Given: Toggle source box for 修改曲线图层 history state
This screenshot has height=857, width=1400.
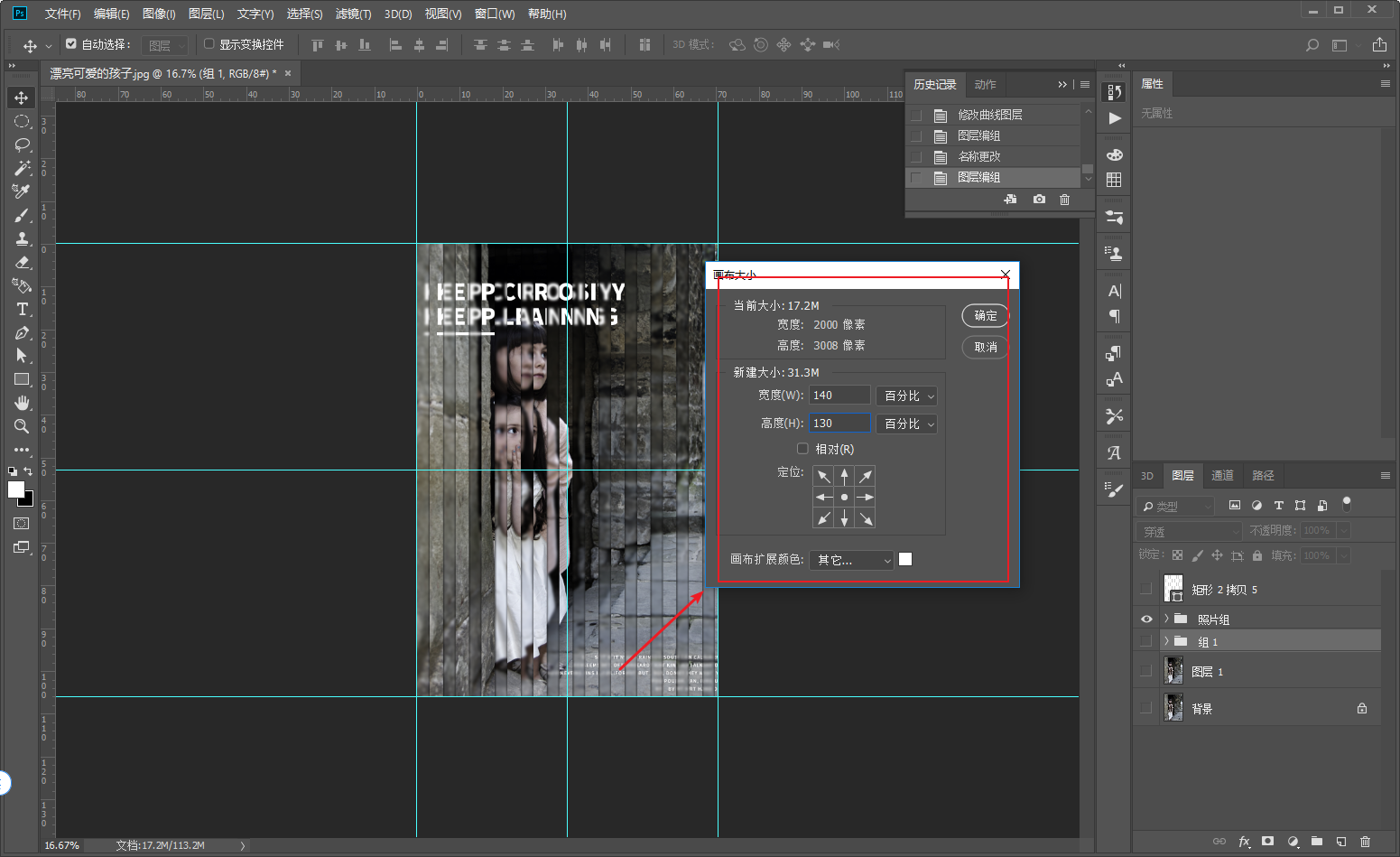Looking at the screenshot, I should click(x=916, y=115).
